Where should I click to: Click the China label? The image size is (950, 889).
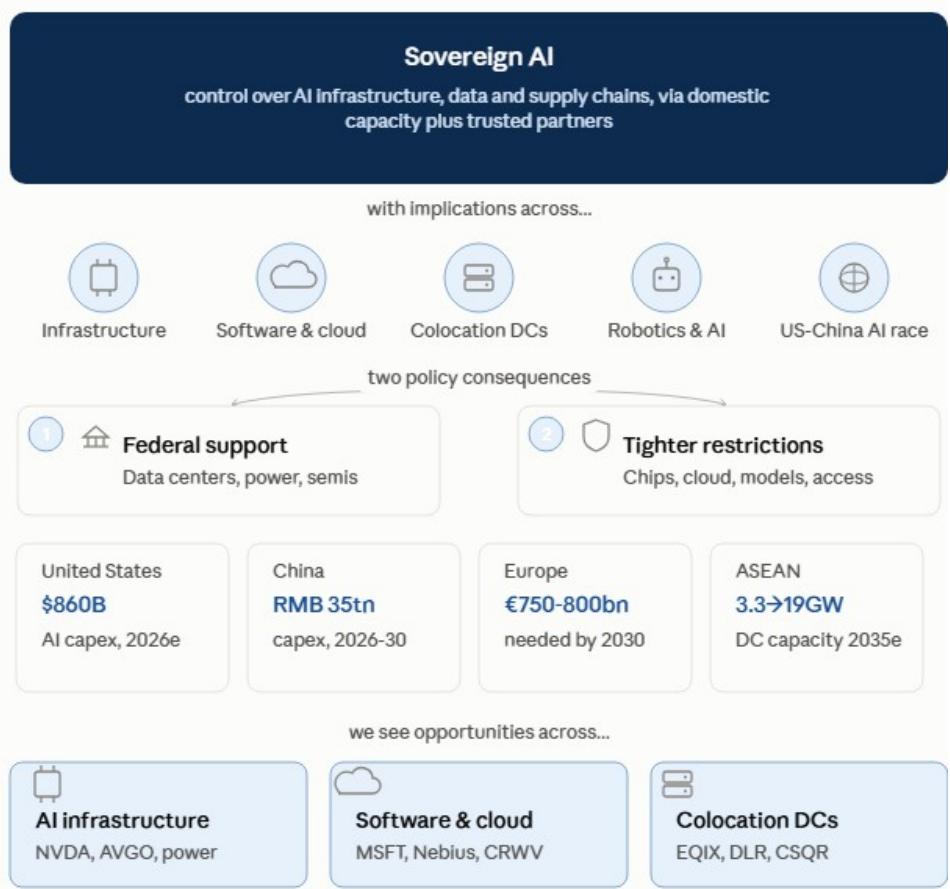pyautogui.click(x=298, y=571)
